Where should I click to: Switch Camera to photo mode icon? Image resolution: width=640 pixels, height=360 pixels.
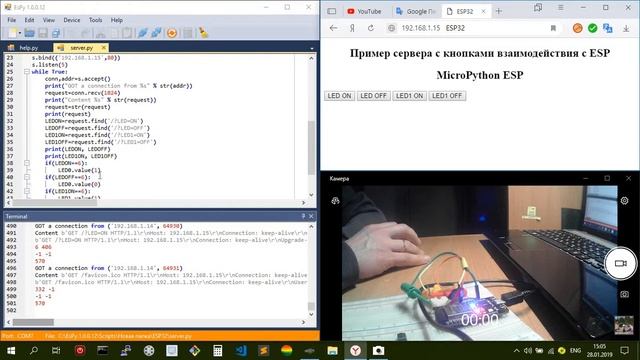(624, 294)
